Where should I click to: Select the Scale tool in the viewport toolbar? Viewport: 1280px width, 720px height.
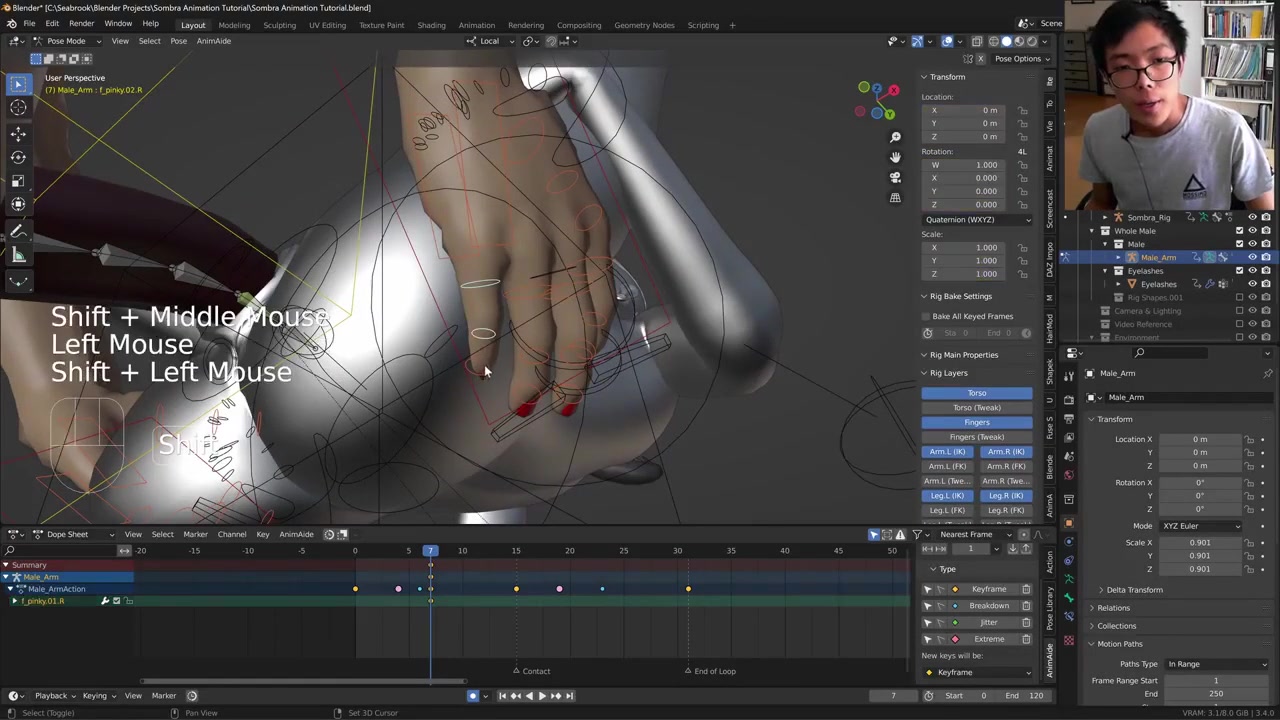18,181
